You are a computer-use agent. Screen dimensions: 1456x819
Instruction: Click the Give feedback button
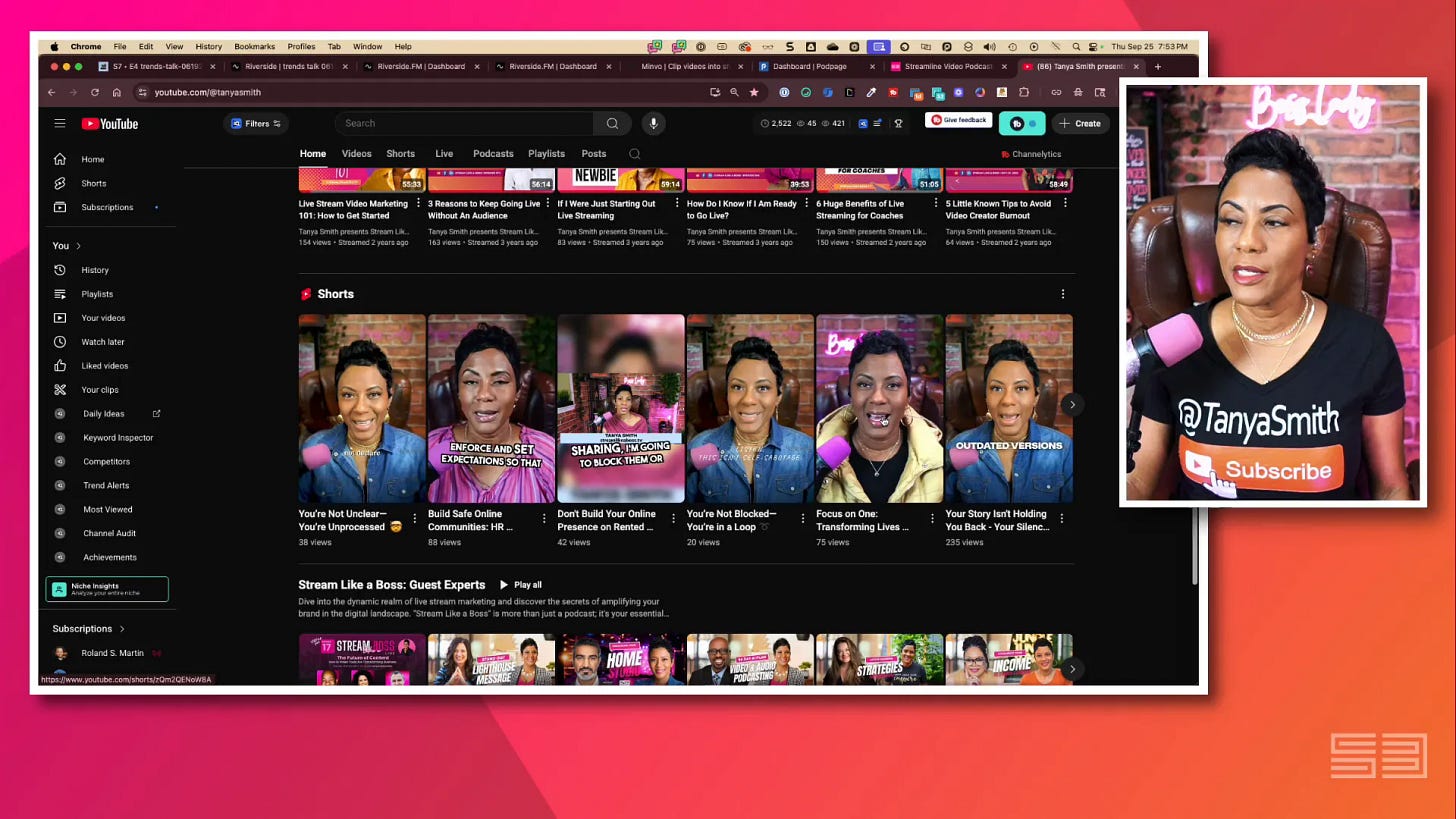tap(958, 120)
